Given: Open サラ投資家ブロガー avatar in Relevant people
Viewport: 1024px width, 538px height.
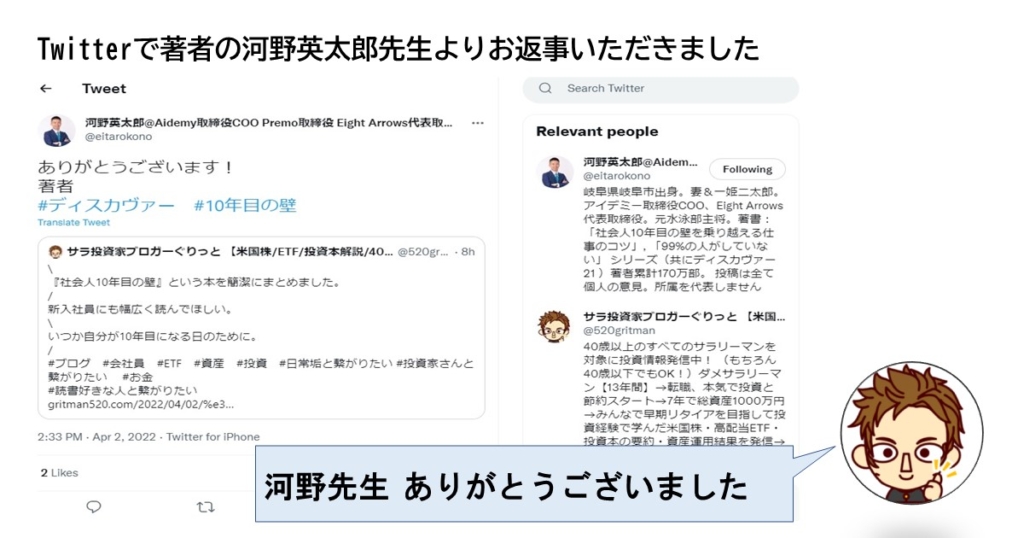Looking at the screenshot, I should coord(554,326).
